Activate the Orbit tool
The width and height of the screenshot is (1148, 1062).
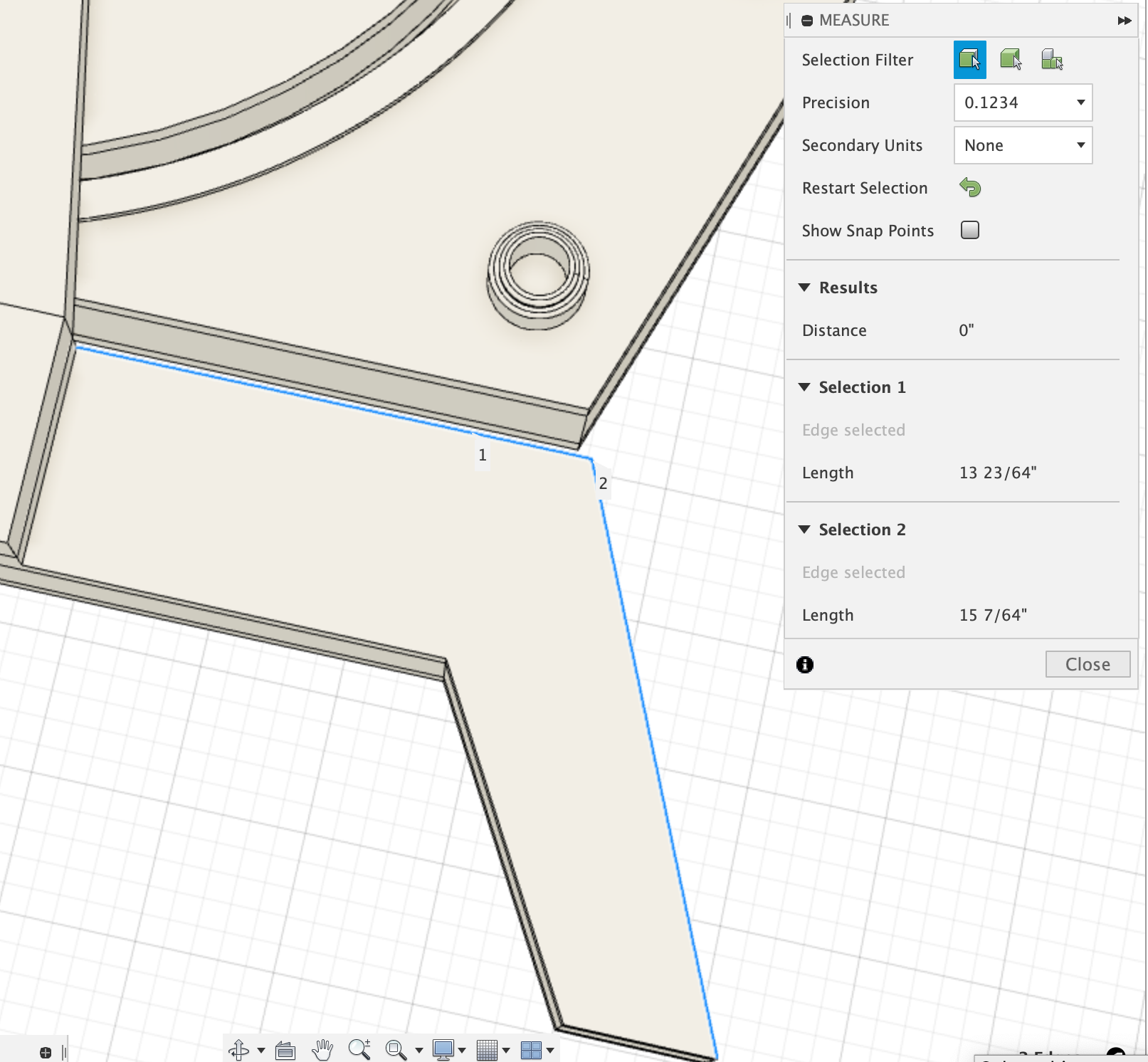239,1050
